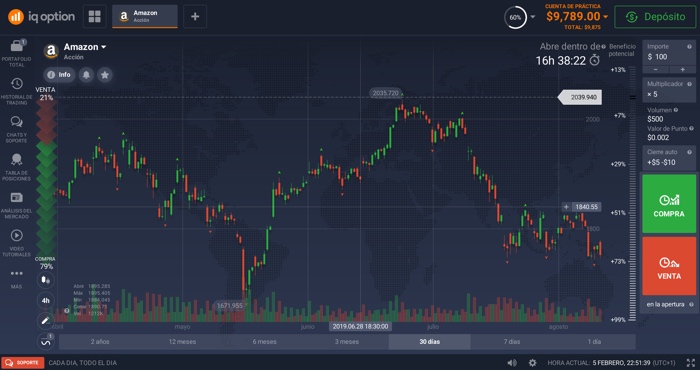Click help icon next to Cierre auto
Viewport: 700px width, 370px height.
[690, 152]
